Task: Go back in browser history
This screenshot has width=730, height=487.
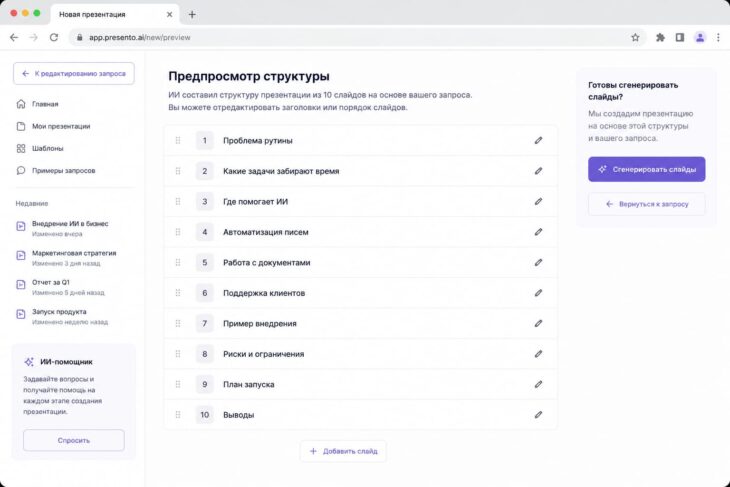Action: [14, 37]
